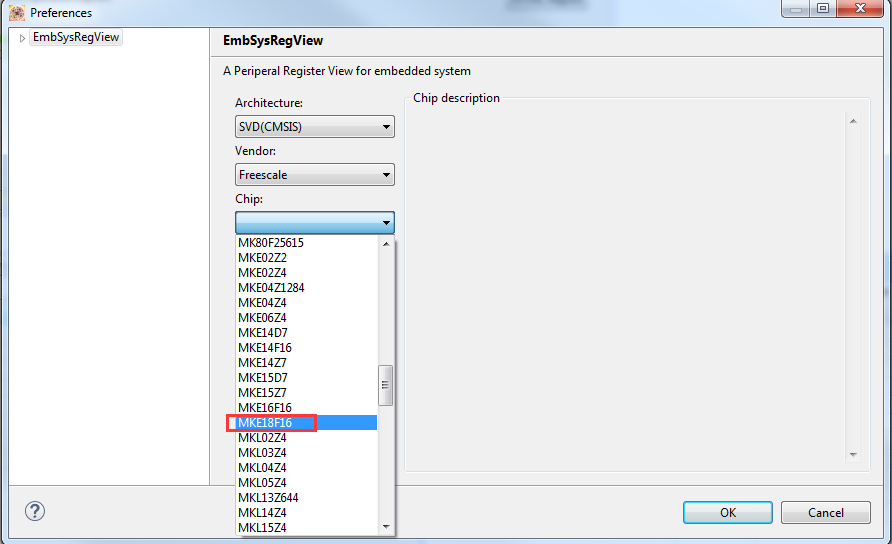892x544 pixels.
Task: Choose MKE02Z2 from chip list
Action: [x=307, y=258]
